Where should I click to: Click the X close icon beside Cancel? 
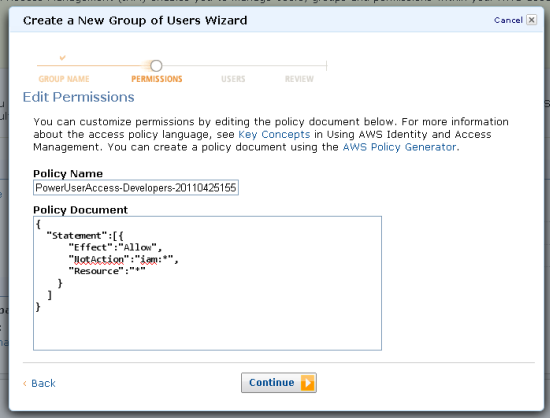point(531,20)
